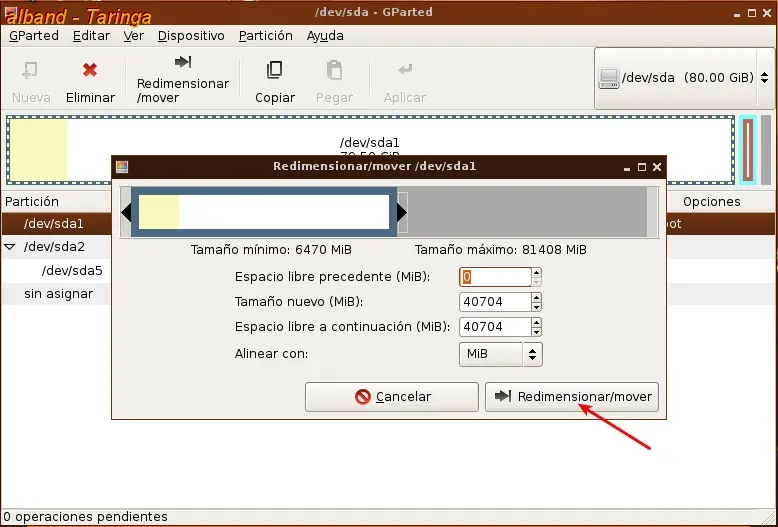Screen dimensions: 778x527
Task: Click the left black resize handle arrow
Action: 126,212
